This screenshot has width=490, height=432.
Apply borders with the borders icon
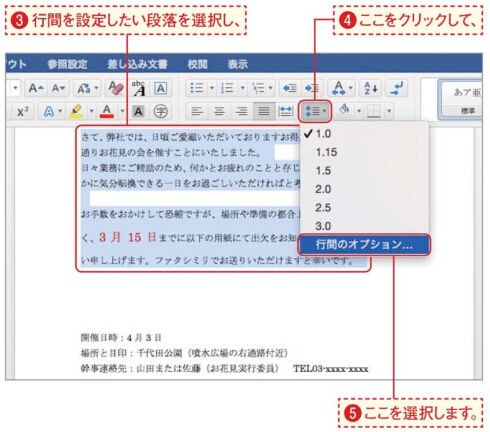click(374, 111)
